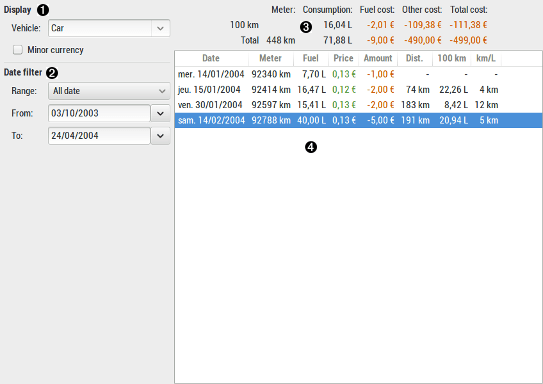This screenshot has width=543, height=384.
Task: Open the Range dropdown showing All date
Action: pos(109,91)
